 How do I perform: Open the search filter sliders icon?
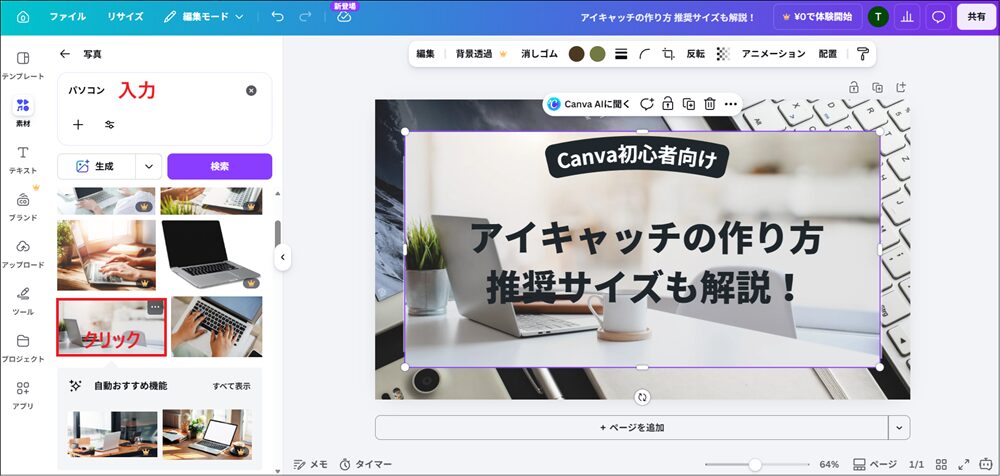point(110,124)
